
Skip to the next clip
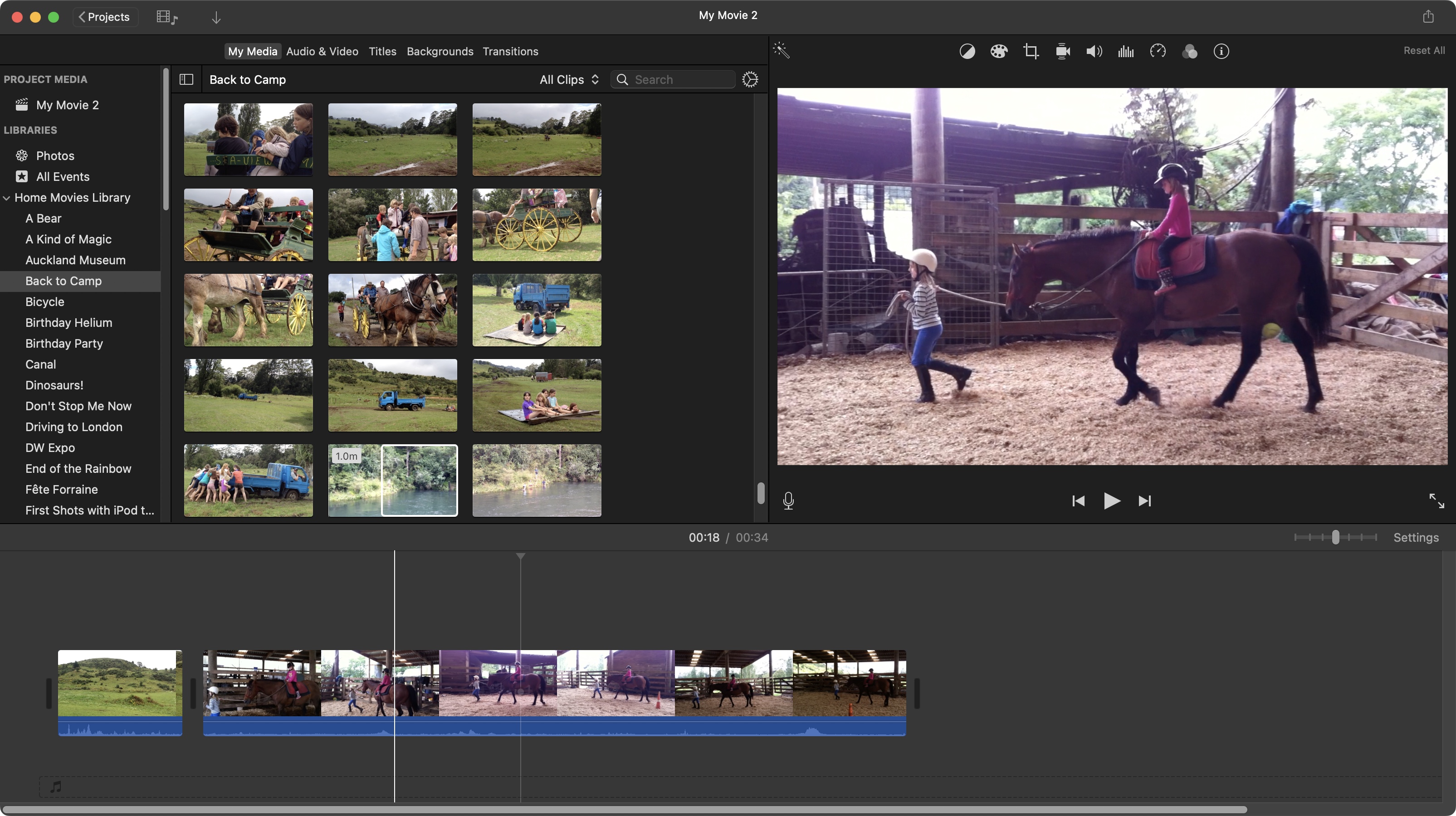1144,500
